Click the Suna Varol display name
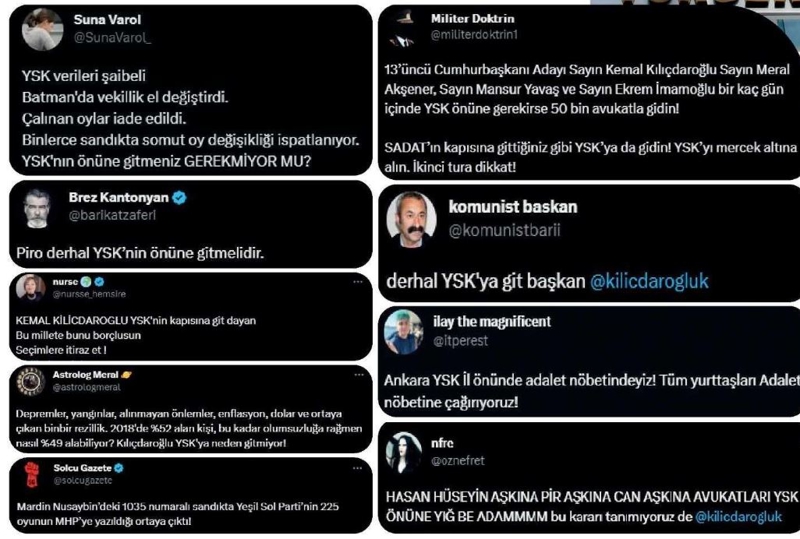Viewport: 800px width, 539px height. pyautogui.click(x=107, y=20)
